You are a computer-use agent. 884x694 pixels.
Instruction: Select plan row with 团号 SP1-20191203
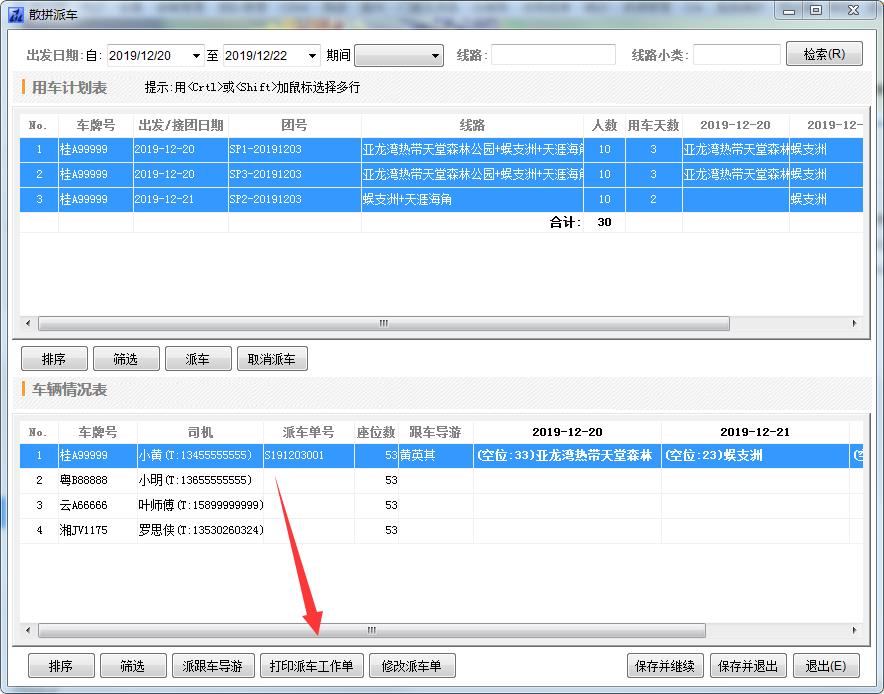click(441, 149)
